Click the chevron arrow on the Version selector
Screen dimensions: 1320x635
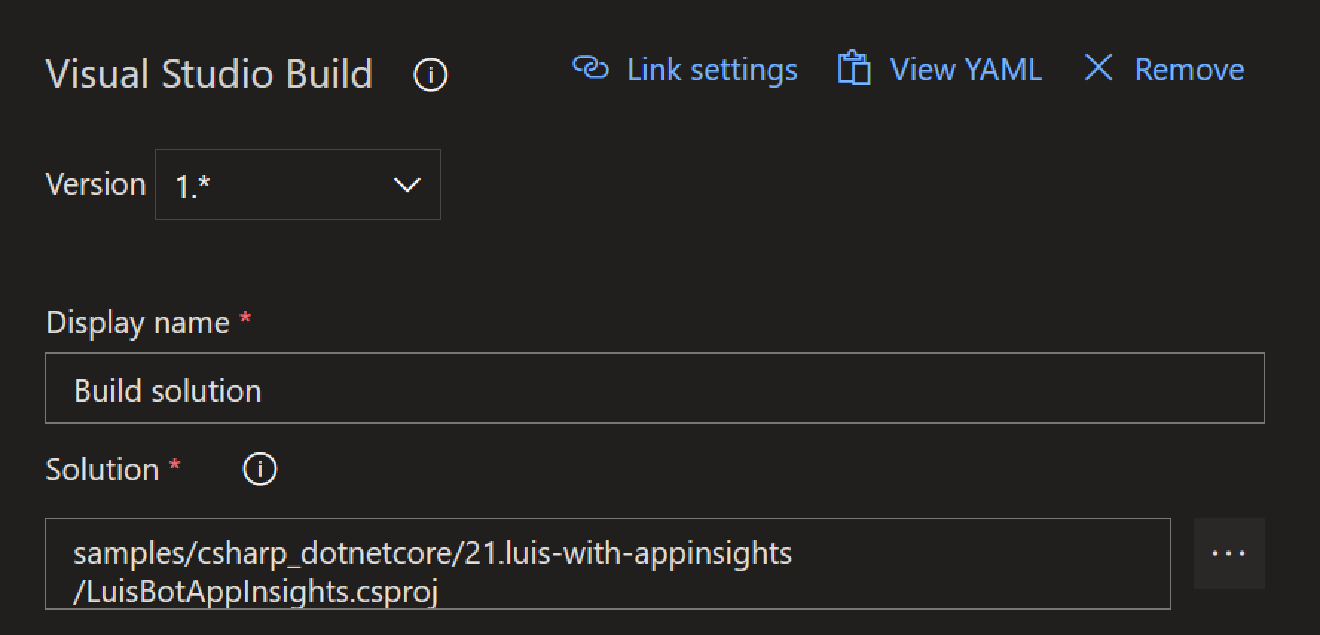(x=406, y=184)
